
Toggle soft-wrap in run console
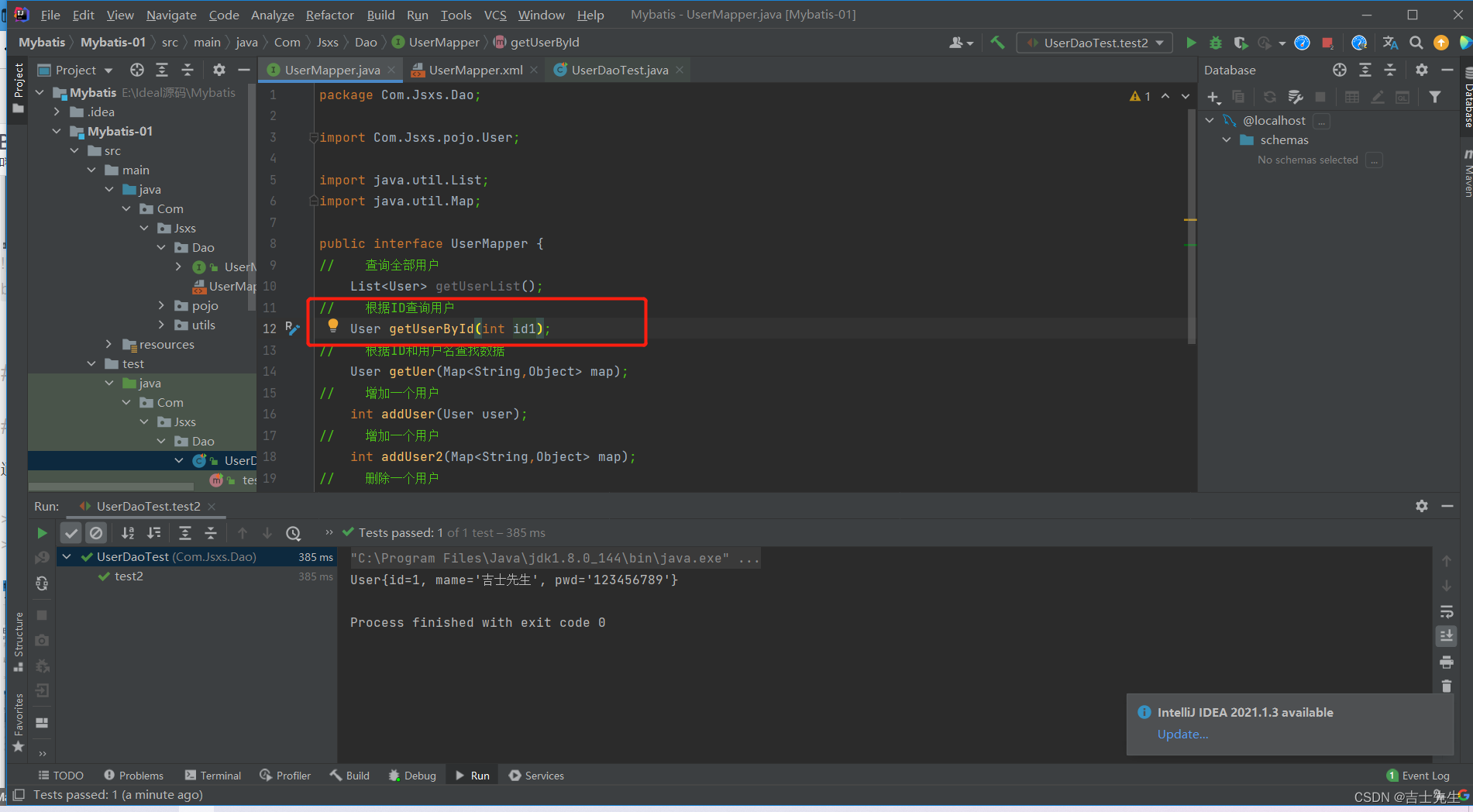click(x=1446, y=611)
